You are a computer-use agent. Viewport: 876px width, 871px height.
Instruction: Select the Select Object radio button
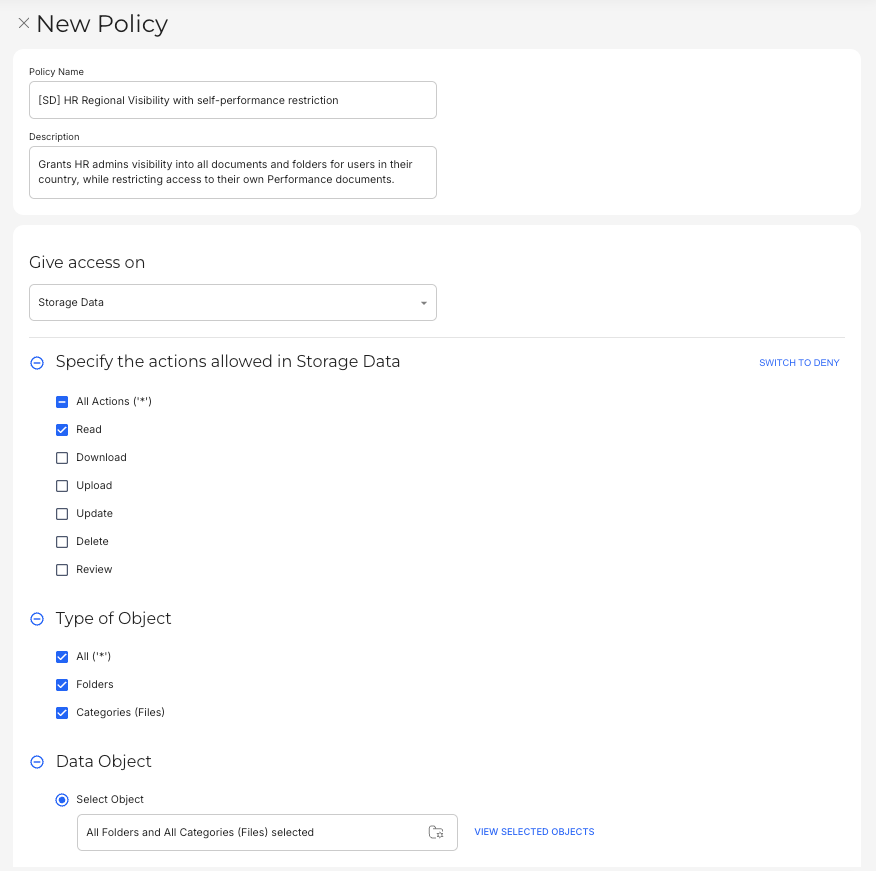[62, 800]
